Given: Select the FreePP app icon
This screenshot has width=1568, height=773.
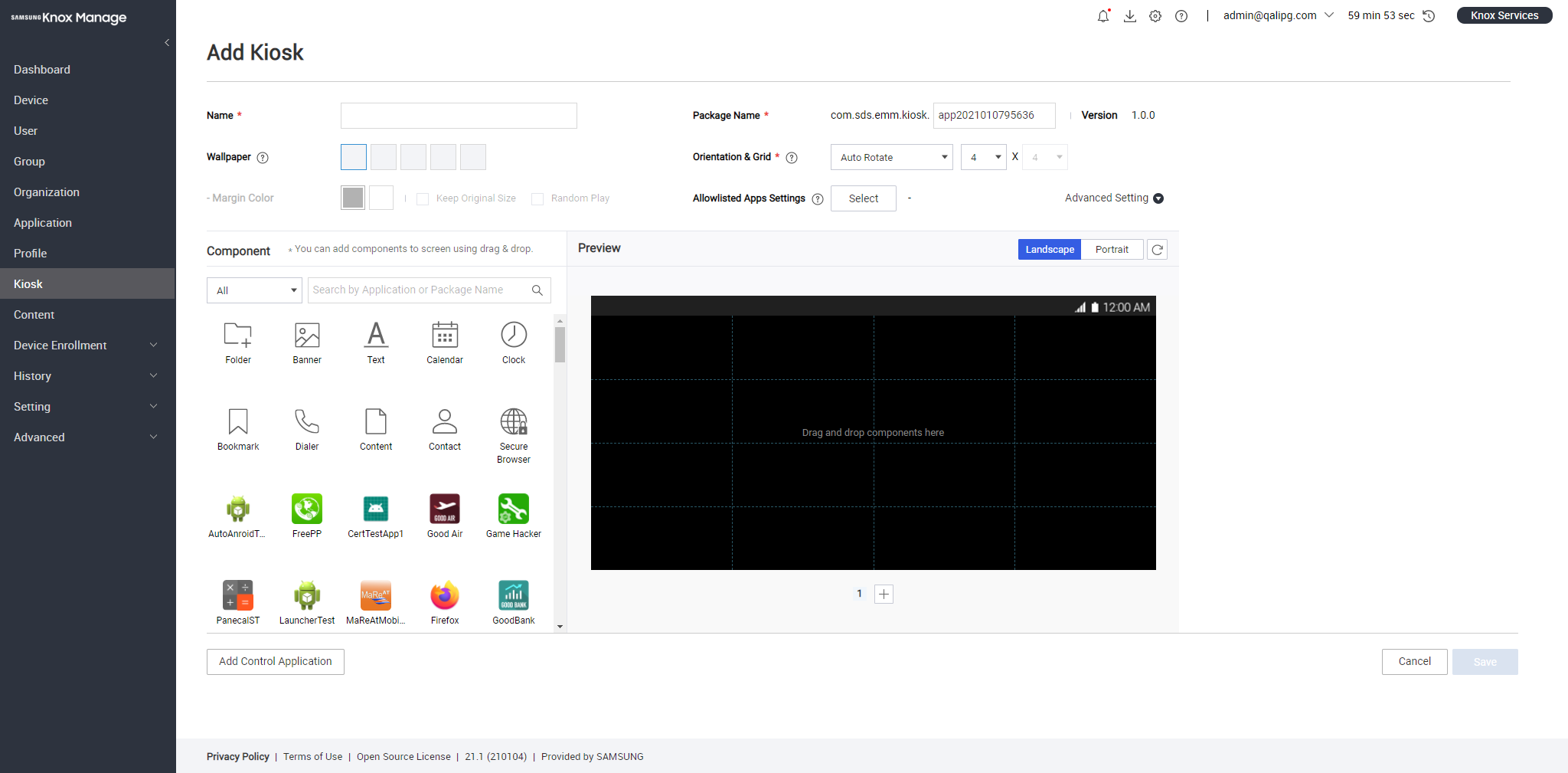Looking at the screenshot, I should [x=307, y=509].
